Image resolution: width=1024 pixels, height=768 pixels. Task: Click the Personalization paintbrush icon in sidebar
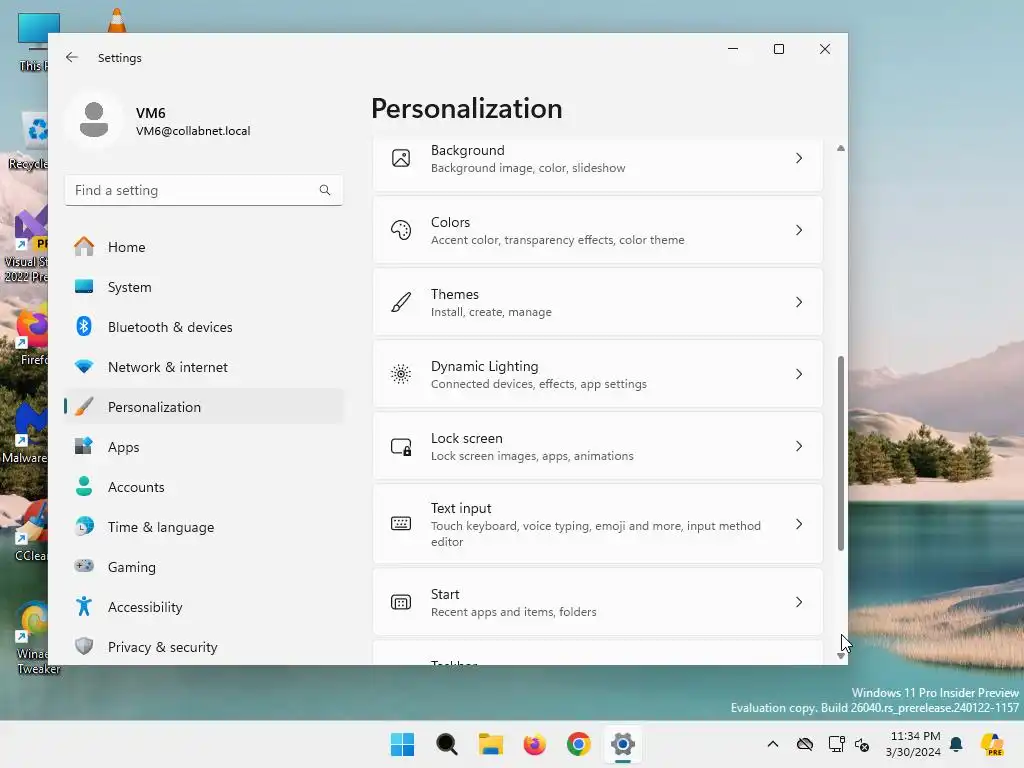coord(84,407)
